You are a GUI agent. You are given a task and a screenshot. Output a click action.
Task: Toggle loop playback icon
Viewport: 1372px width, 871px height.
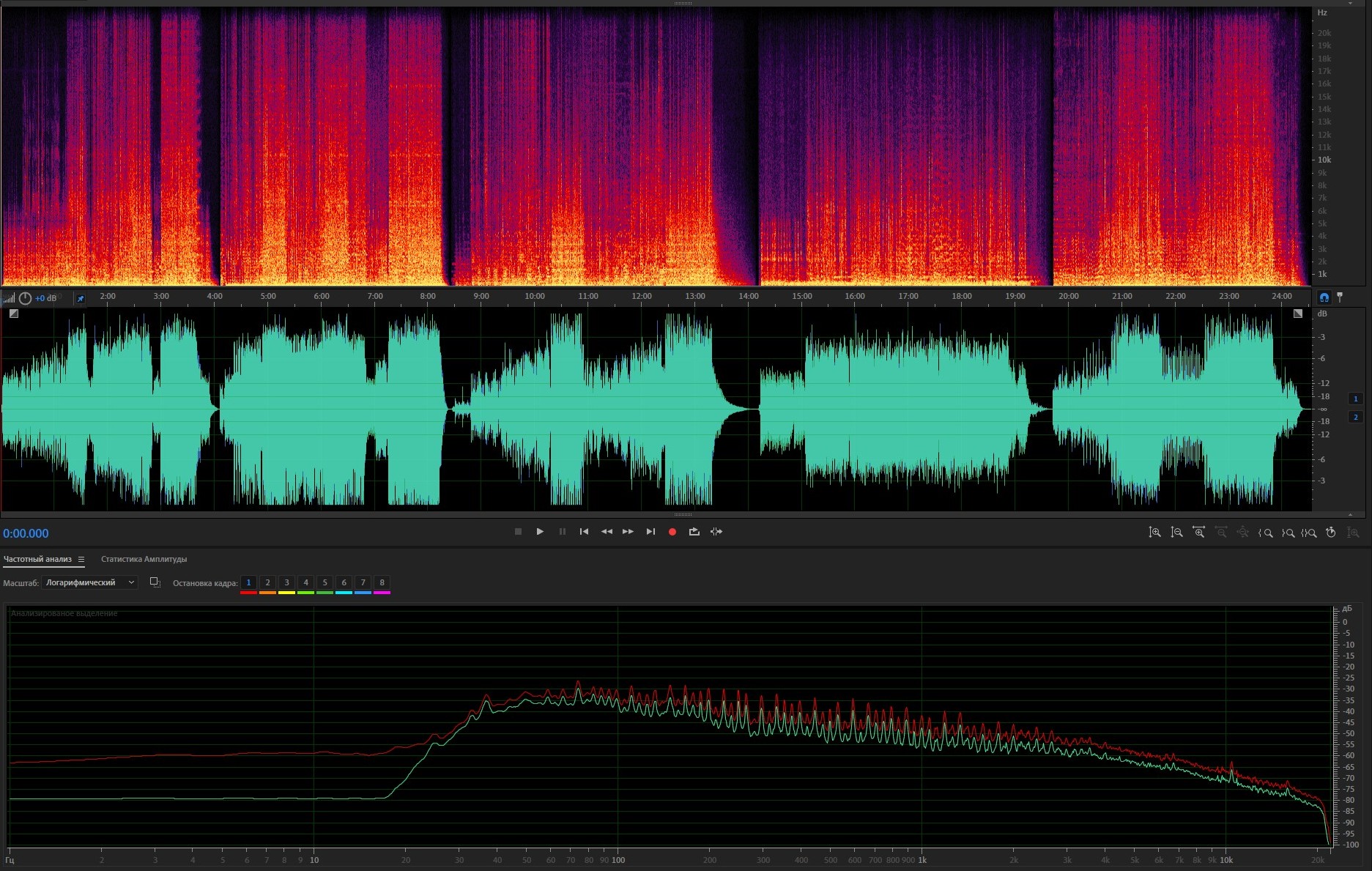coord(694,532)
